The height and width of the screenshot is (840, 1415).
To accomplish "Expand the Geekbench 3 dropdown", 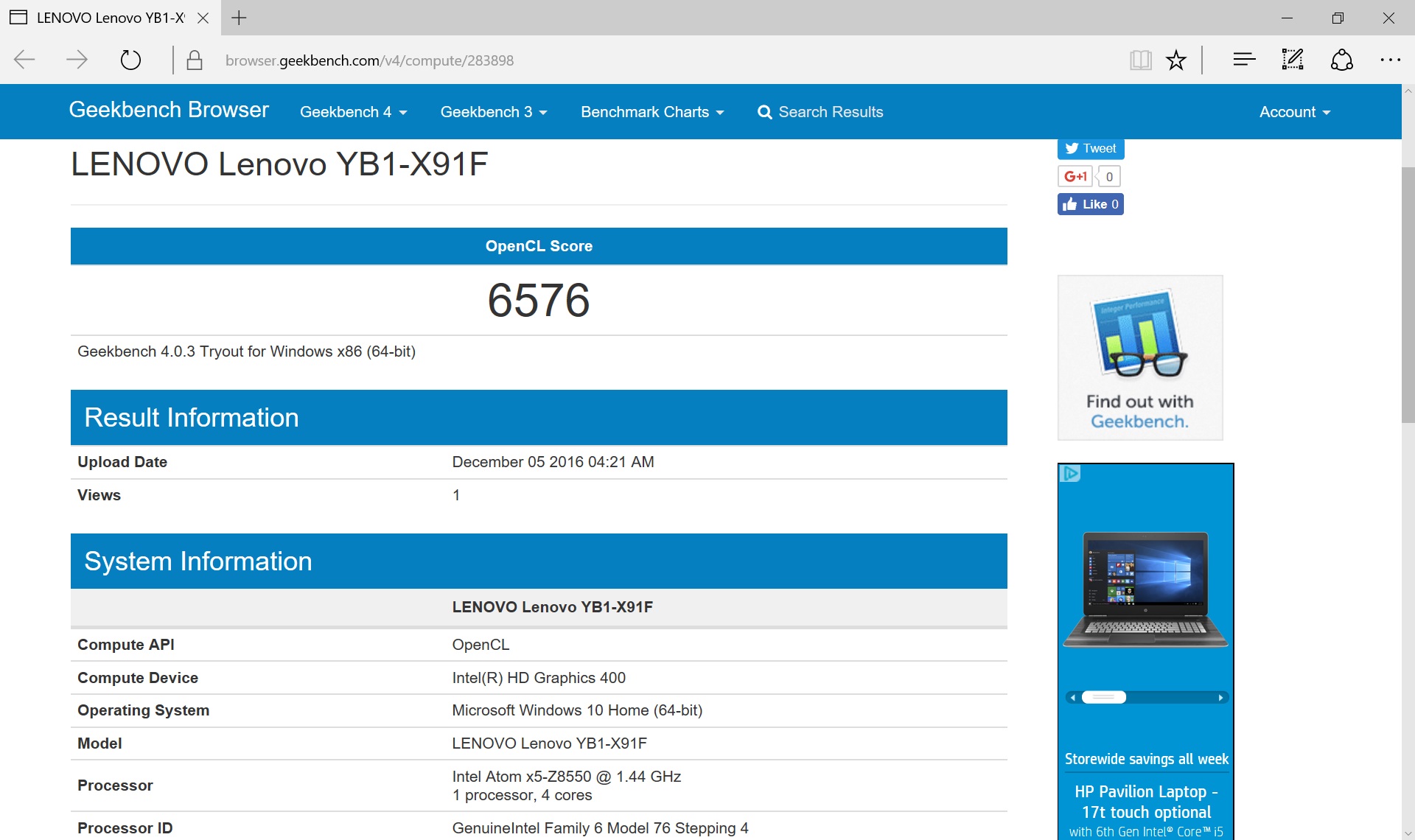I will click(x=493, y=112).
